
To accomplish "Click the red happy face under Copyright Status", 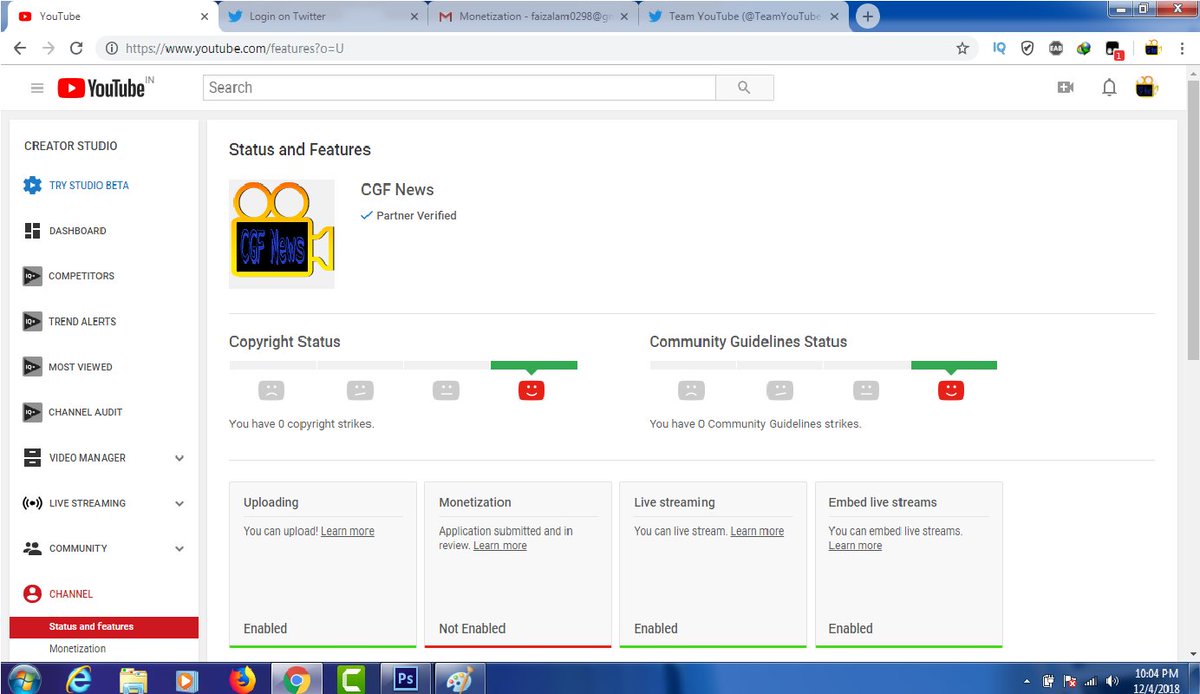I will (531, 390).
